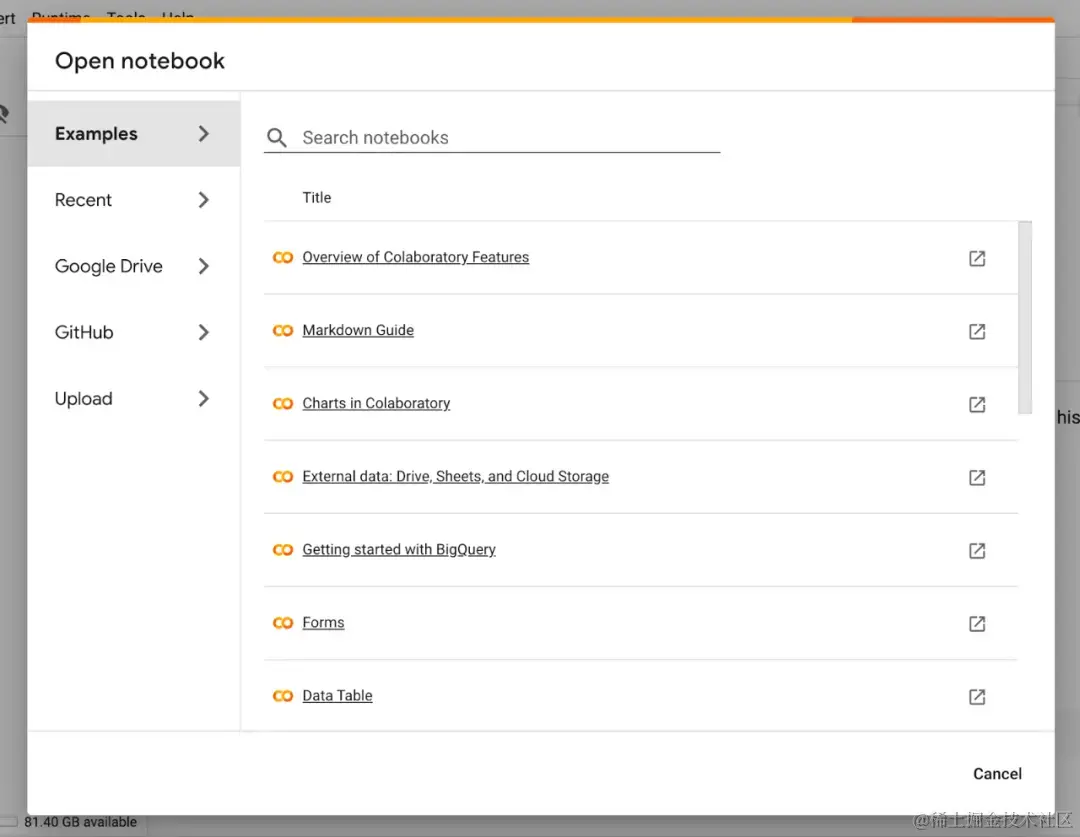1080x837 pixels.
Task: Open External data notebook in new tab icon
Action: [x=977, y=477]
